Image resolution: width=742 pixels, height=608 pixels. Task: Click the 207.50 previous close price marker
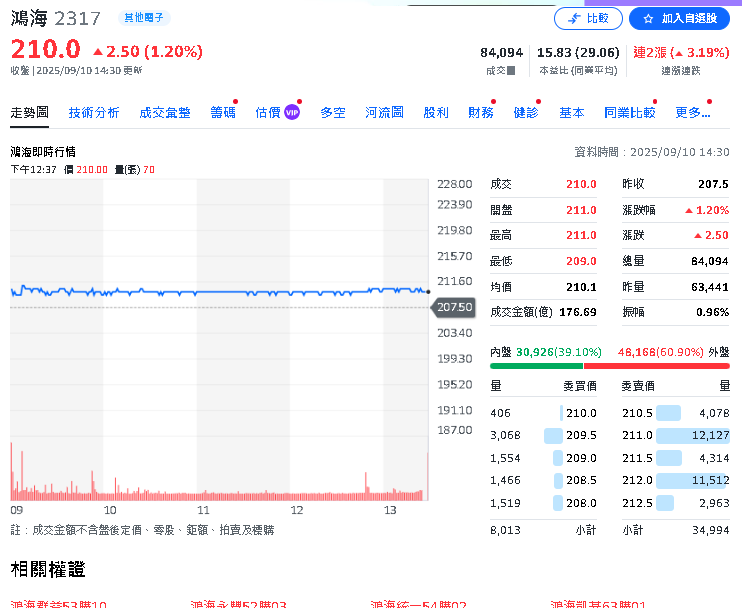point(453,308)
